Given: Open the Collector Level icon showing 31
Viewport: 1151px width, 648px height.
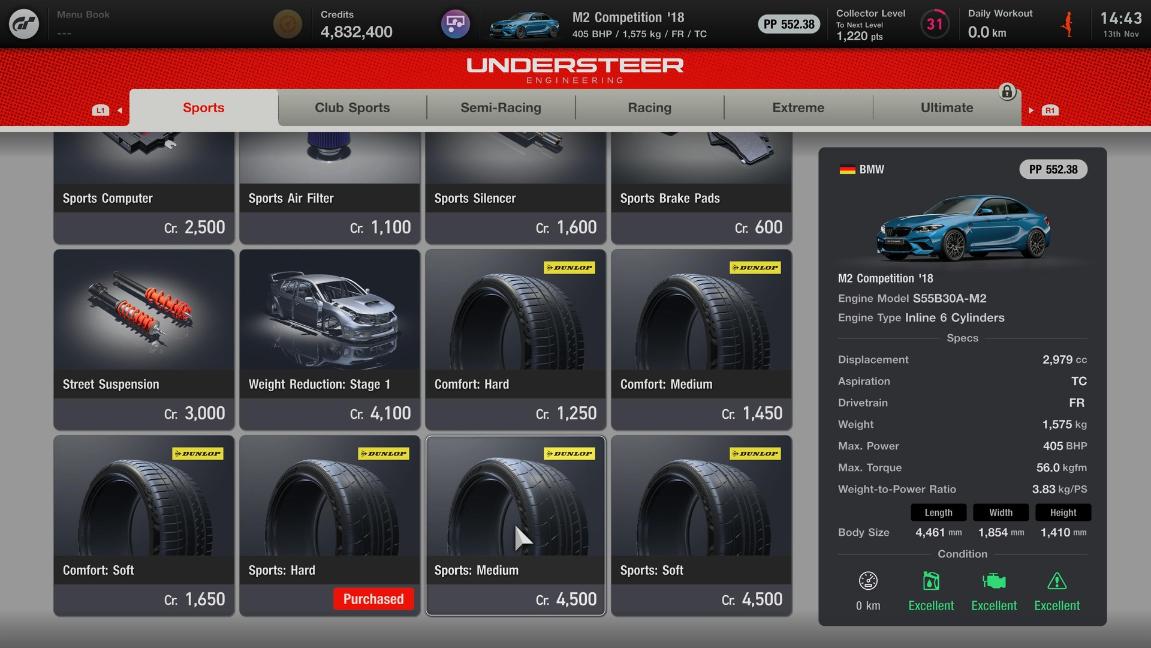Looking at the screenshot, I should [x=933, y=21].
